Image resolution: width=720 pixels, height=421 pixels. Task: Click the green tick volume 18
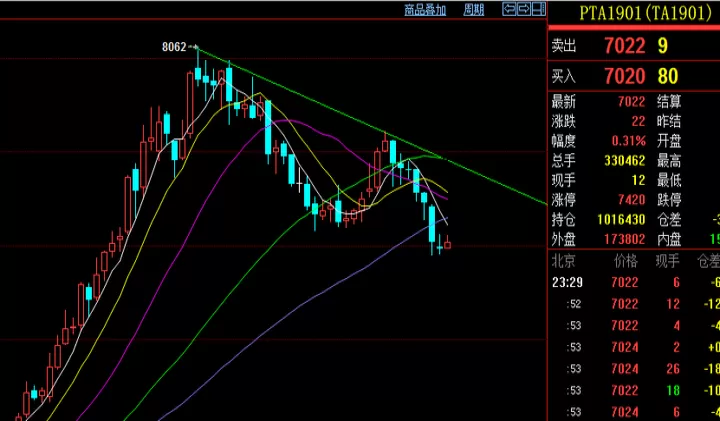673,390
